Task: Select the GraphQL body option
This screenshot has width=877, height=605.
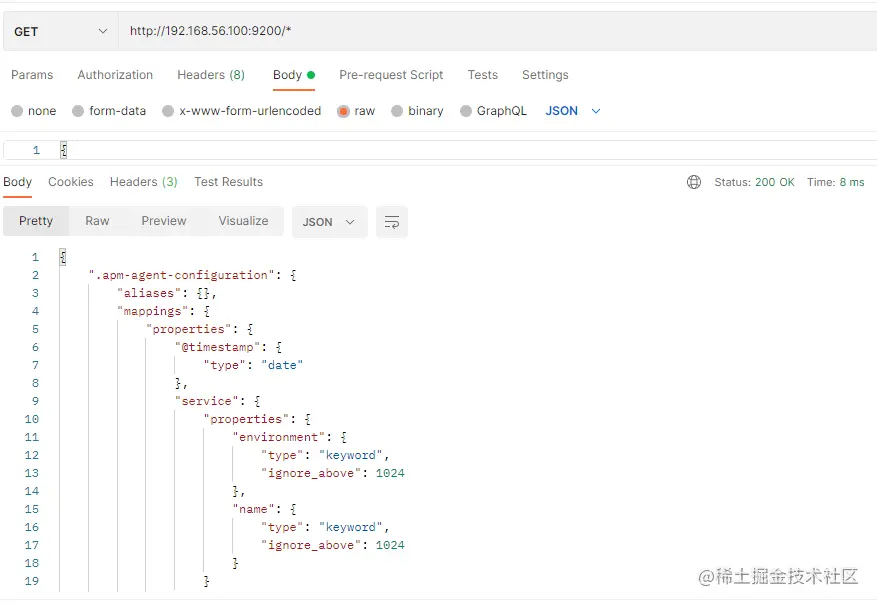Action: 493,111
